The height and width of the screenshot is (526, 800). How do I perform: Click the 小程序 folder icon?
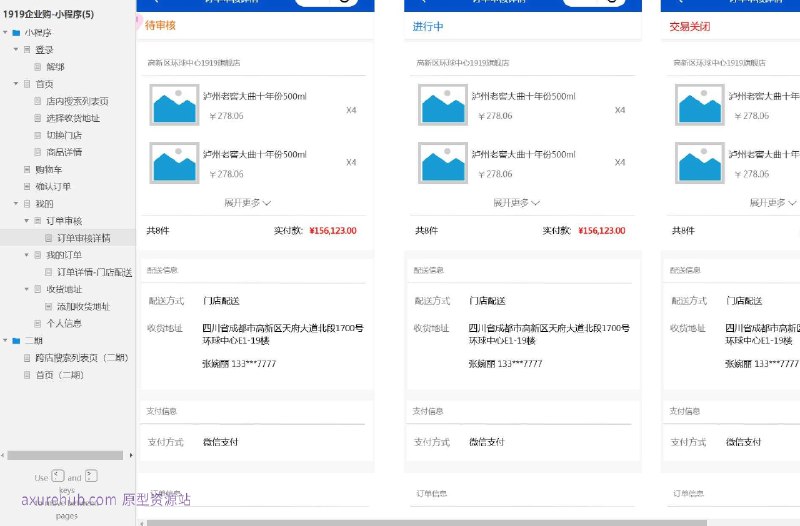pyautogui.click(x=16, y=33)
